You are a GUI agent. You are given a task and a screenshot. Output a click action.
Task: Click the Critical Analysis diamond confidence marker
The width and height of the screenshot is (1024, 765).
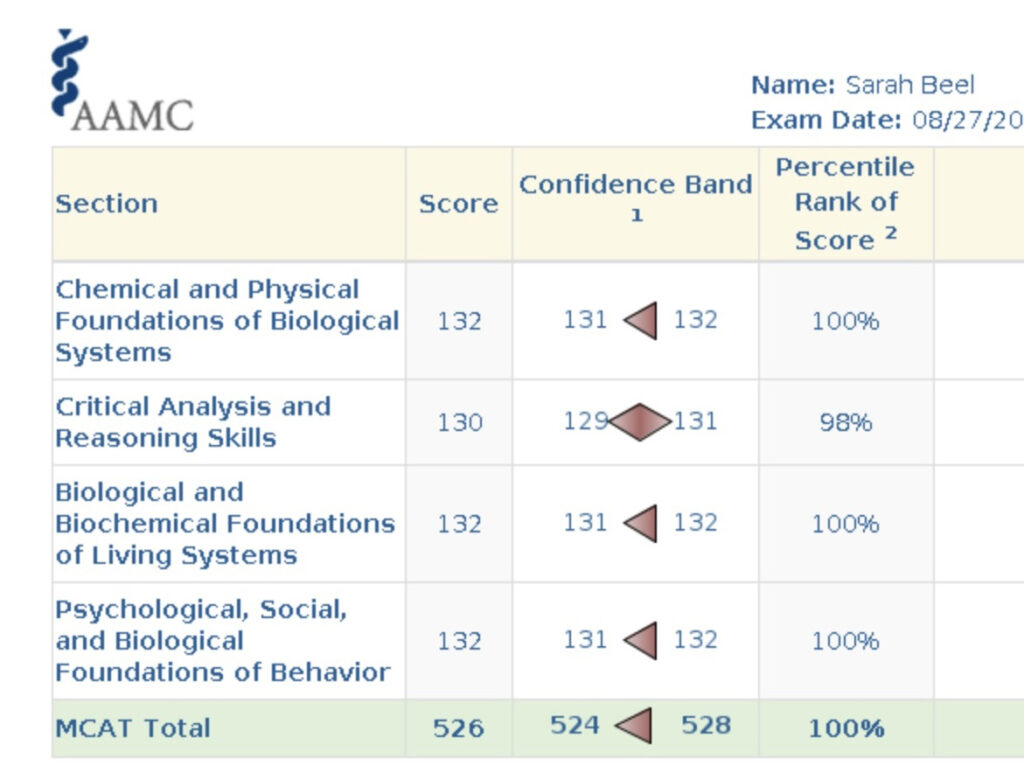click(x=638, y=422)
